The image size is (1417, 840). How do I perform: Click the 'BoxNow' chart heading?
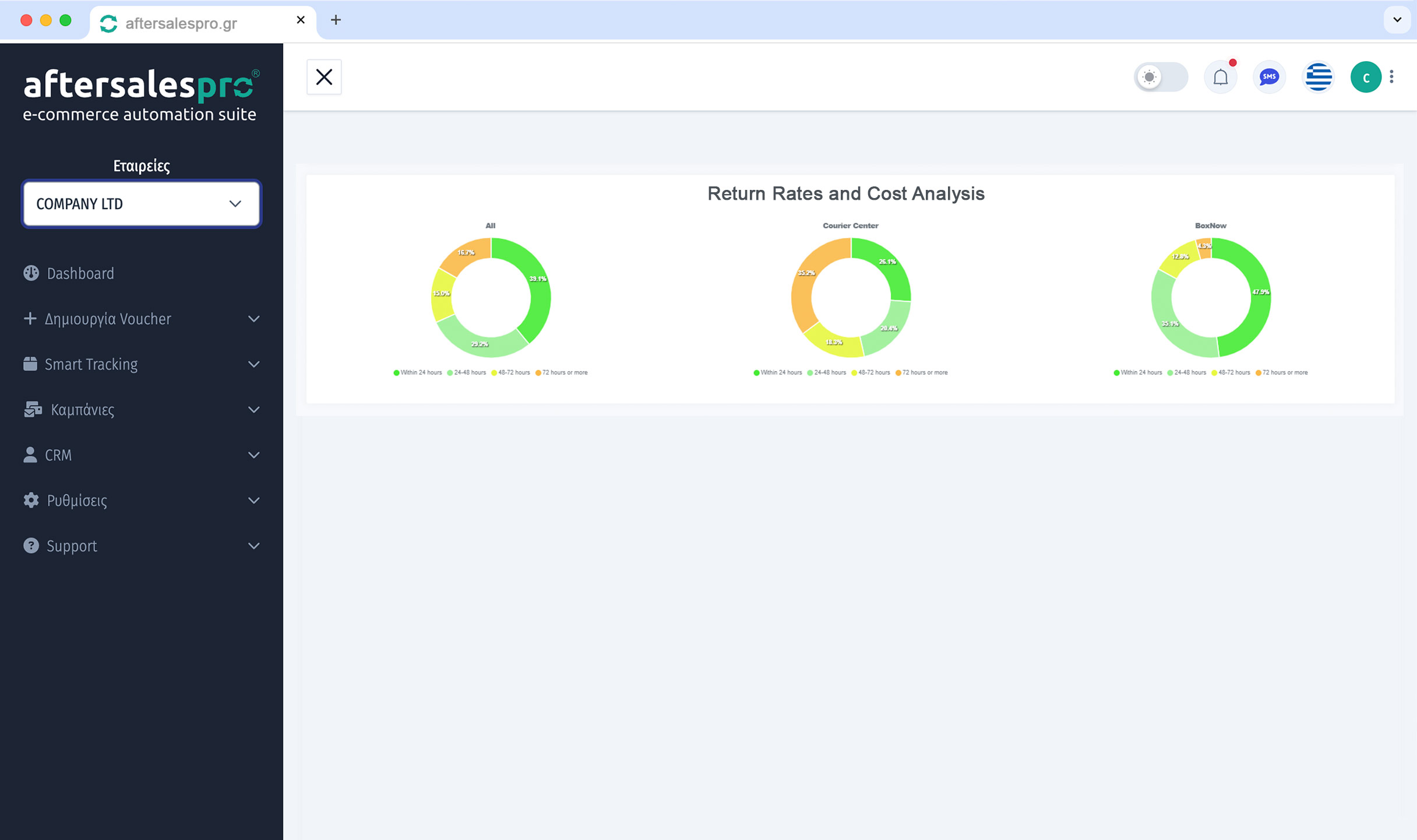pyautogui.click(x=1211, y=225)
